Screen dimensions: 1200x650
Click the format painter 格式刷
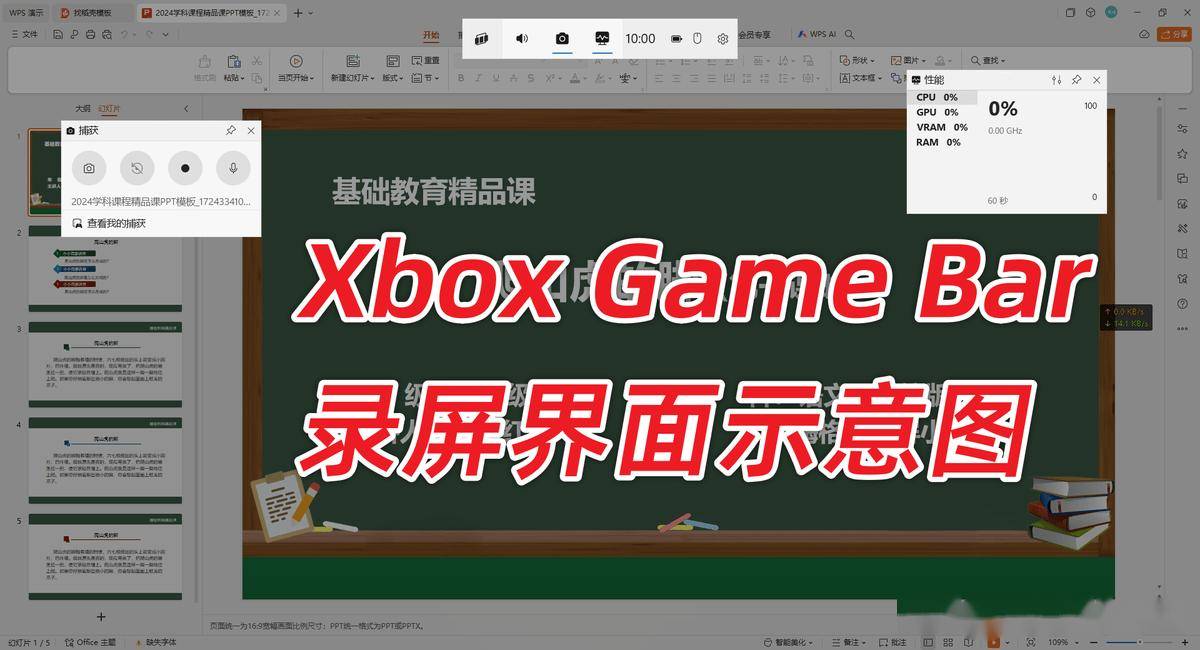pyautogui.click(x=205, y=68)
